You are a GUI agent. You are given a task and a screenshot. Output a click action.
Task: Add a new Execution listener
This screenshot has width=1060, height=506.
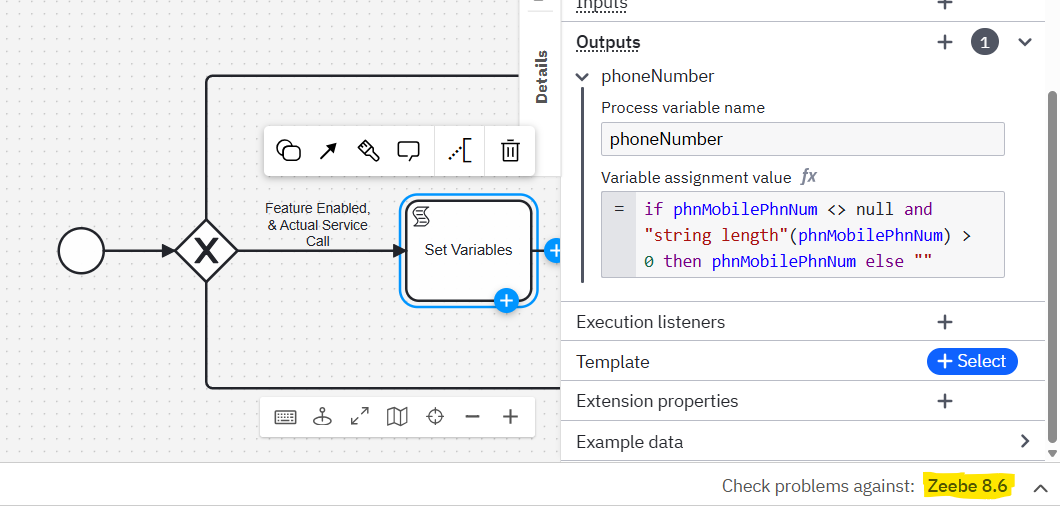tap(944, 322)
